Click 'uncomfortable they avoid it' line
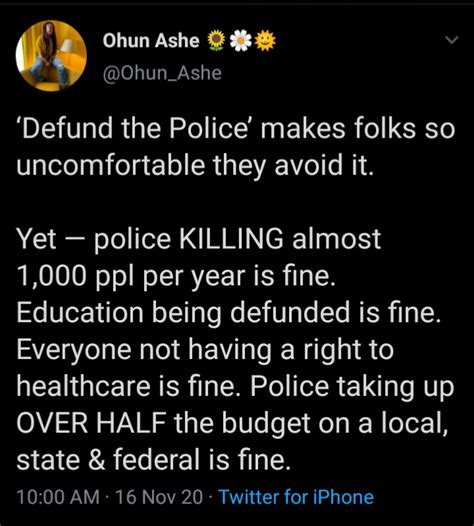The height and width of the screenshot is (526, 474). (195, 166)
